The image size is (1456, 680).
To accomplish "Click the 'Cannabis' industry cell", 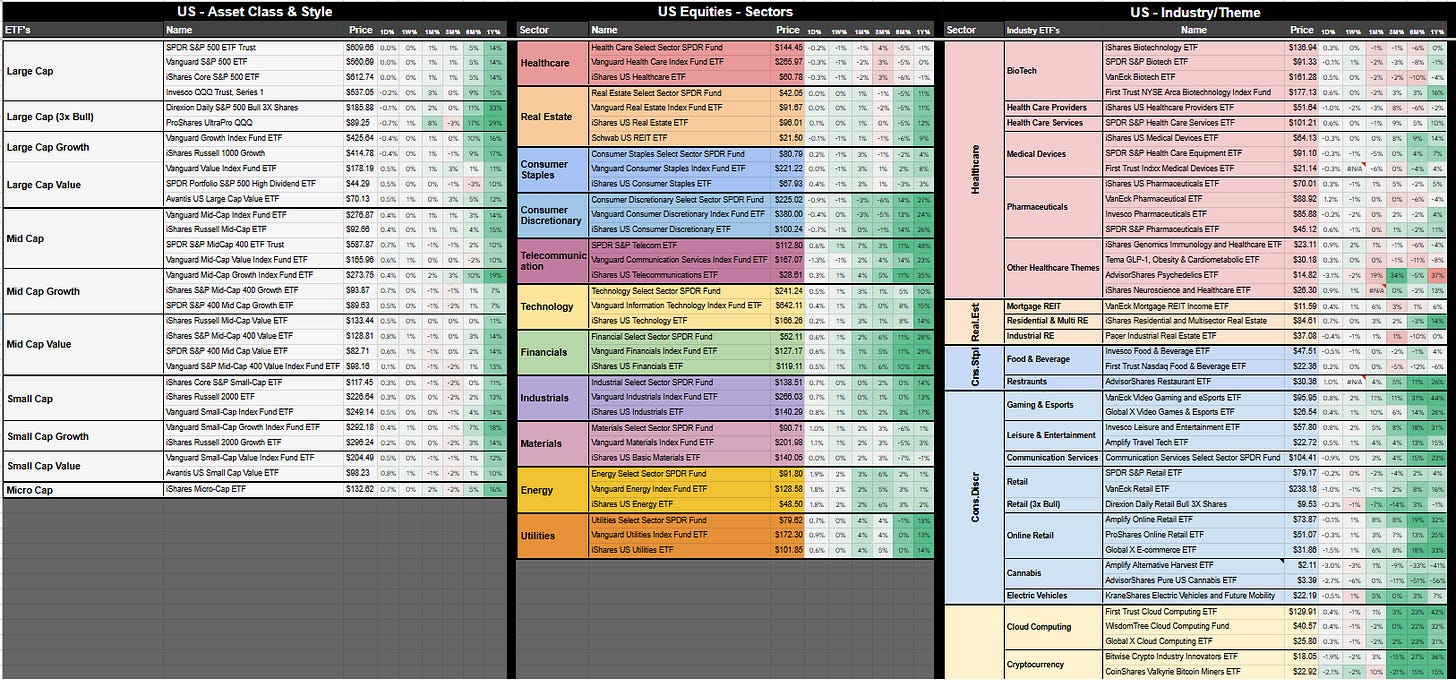I will coord(1053,573).
